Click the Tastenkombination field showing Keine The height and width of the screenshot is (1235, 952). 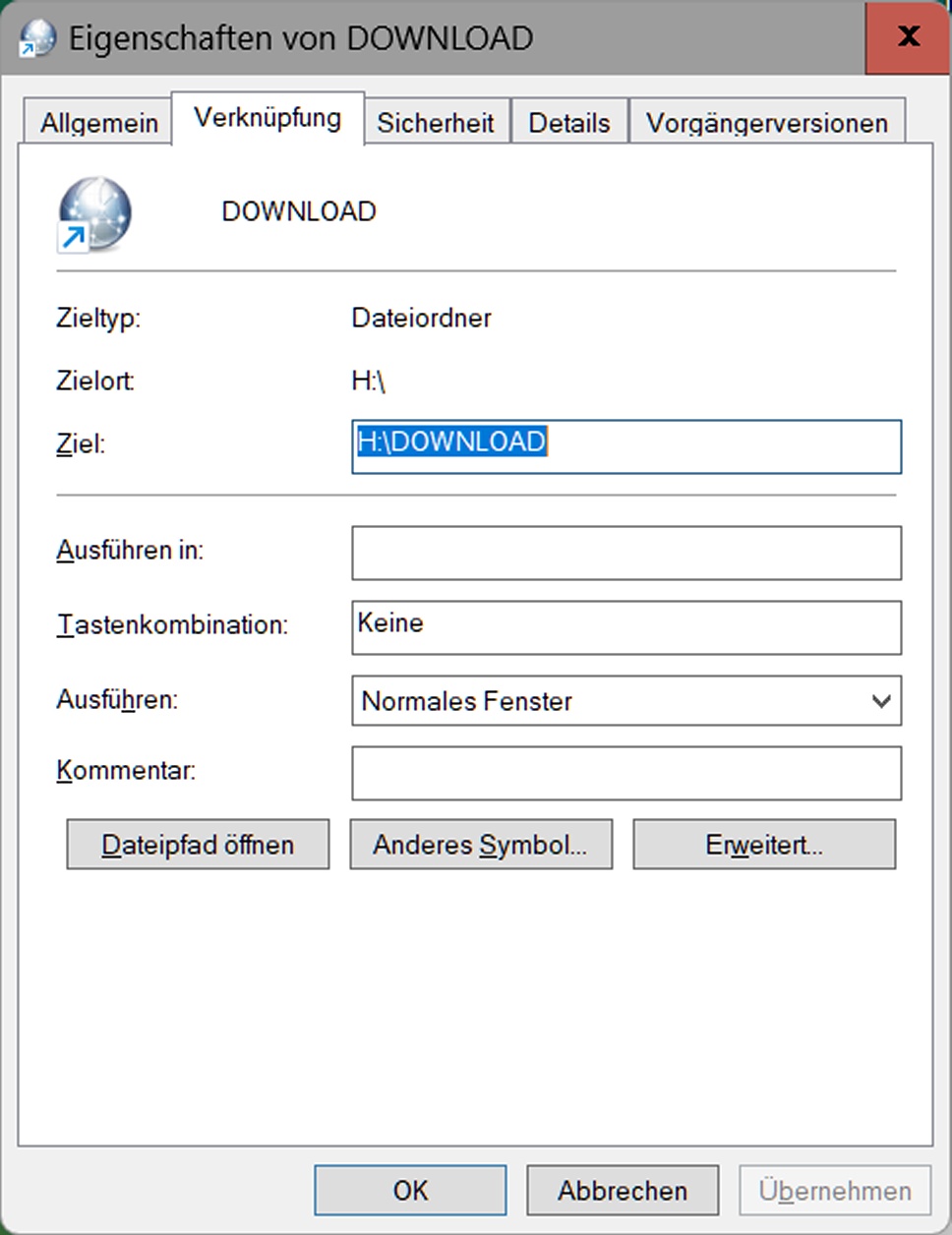pos(626,626)
